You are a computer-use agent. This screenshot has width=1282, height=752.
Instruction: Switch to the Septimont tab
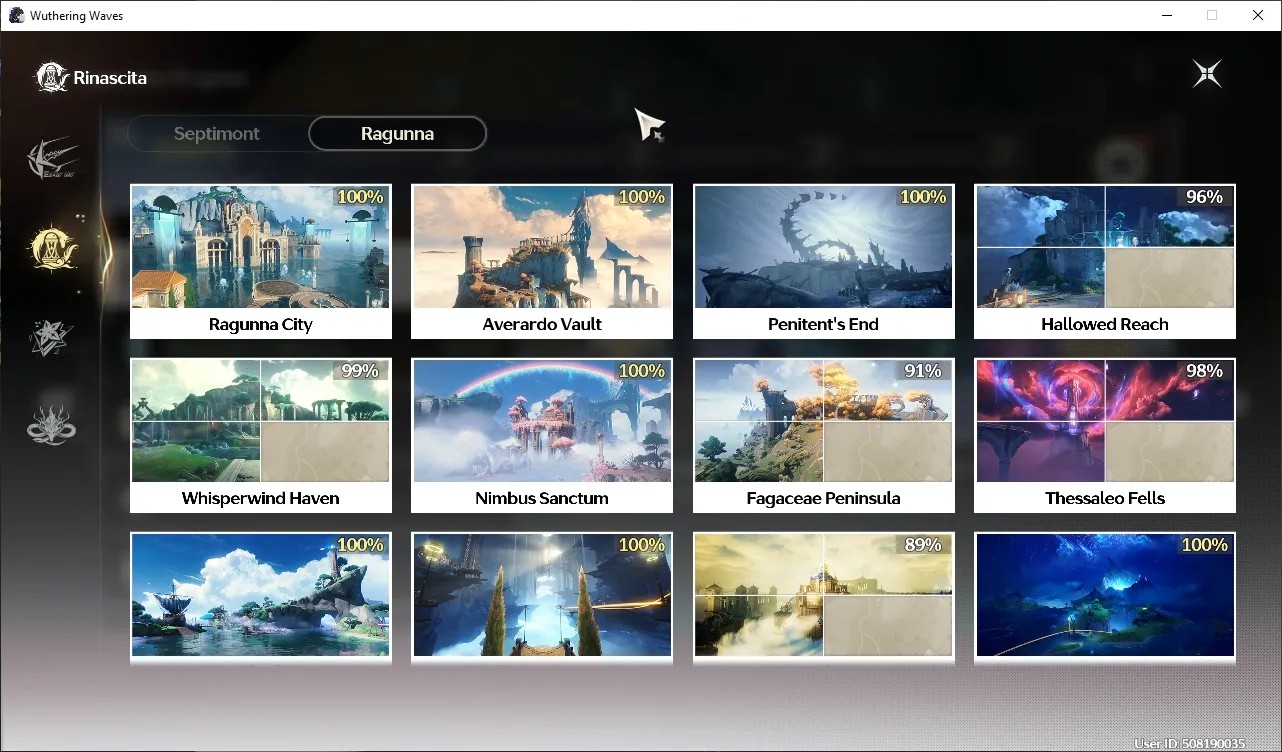(x=217, y=134)
